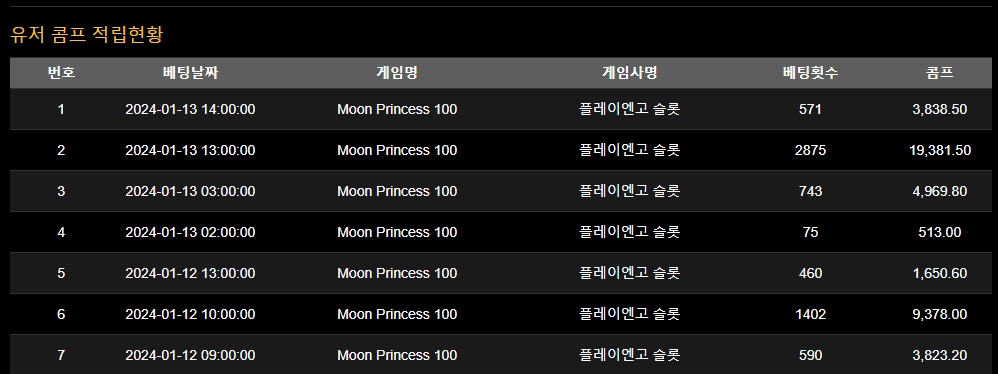This screenshot has width=998, height=374.
Task: Click Moon Princess 100 in row 4
Action: click(397, 232)
